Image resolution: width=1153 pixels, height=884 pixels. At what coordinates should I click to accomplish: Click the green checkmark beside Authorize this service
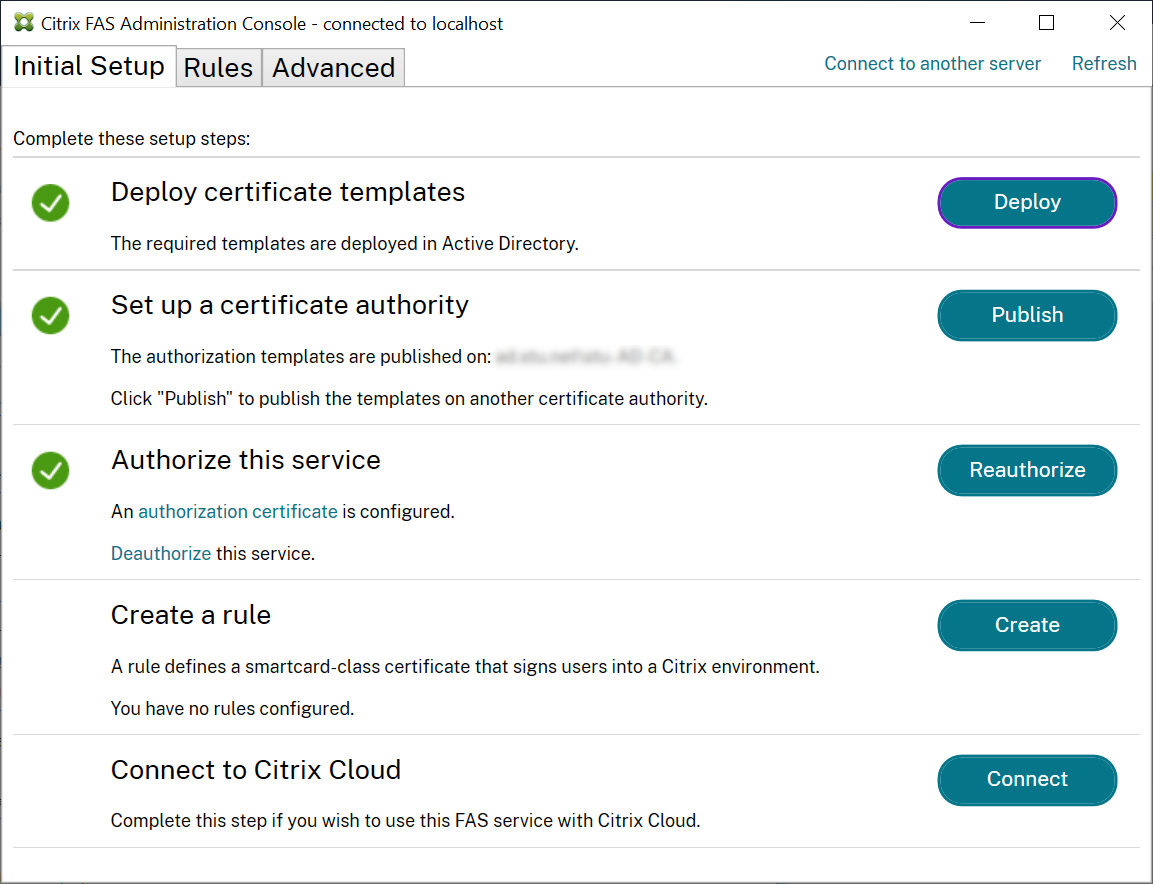click(50, 470)
